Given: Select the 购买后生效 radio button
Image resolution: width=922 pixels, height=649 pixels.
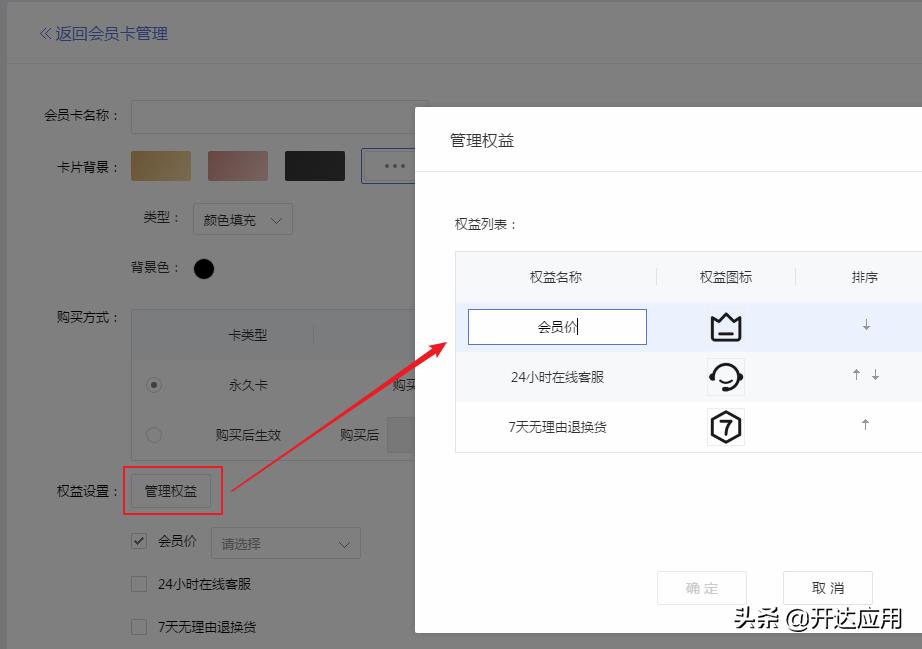Looking at the screenshot, I should pos(155,435).
